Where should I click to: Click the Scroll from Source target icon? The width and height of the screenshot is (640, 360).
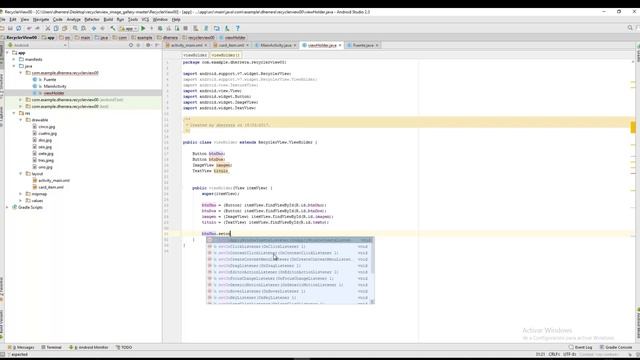(x=131, y=45)
